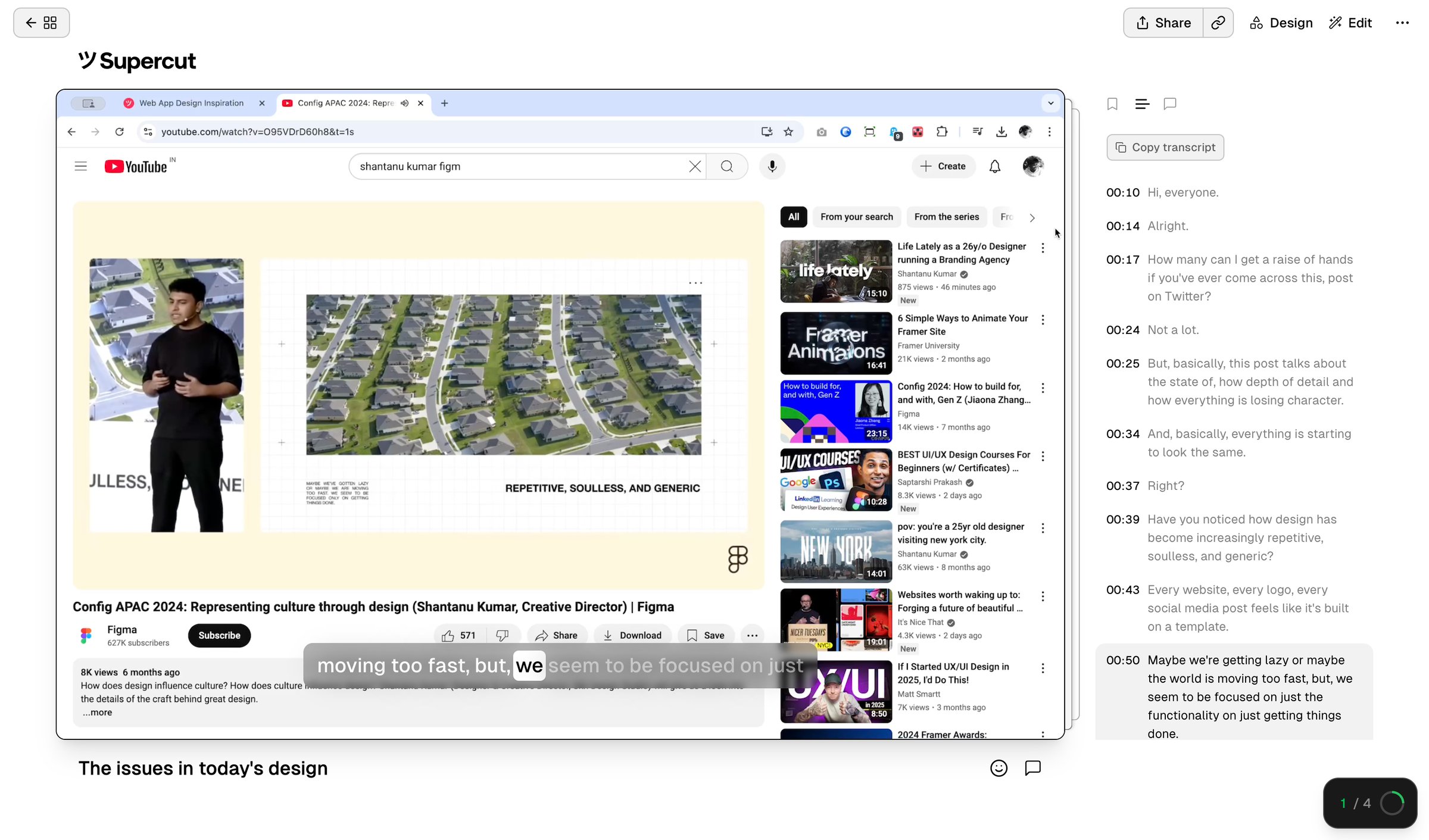The image size is (1429, 840).
Task: Expand the browser tab search dropdown
Action: coord(1051,103)
